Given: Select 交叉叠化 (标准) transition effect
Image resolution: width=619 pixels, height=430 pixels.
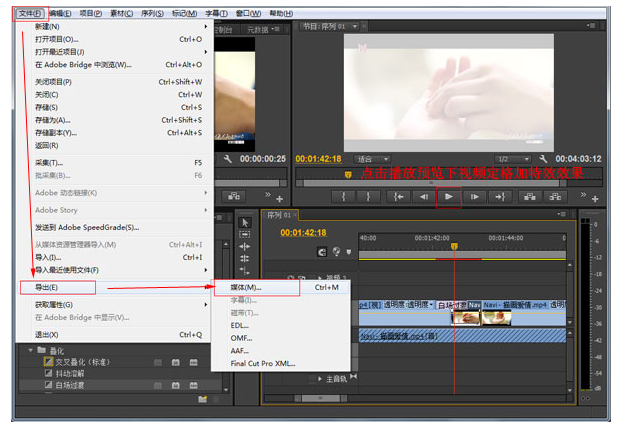Looking at the screenshot, I should [85, 362].
